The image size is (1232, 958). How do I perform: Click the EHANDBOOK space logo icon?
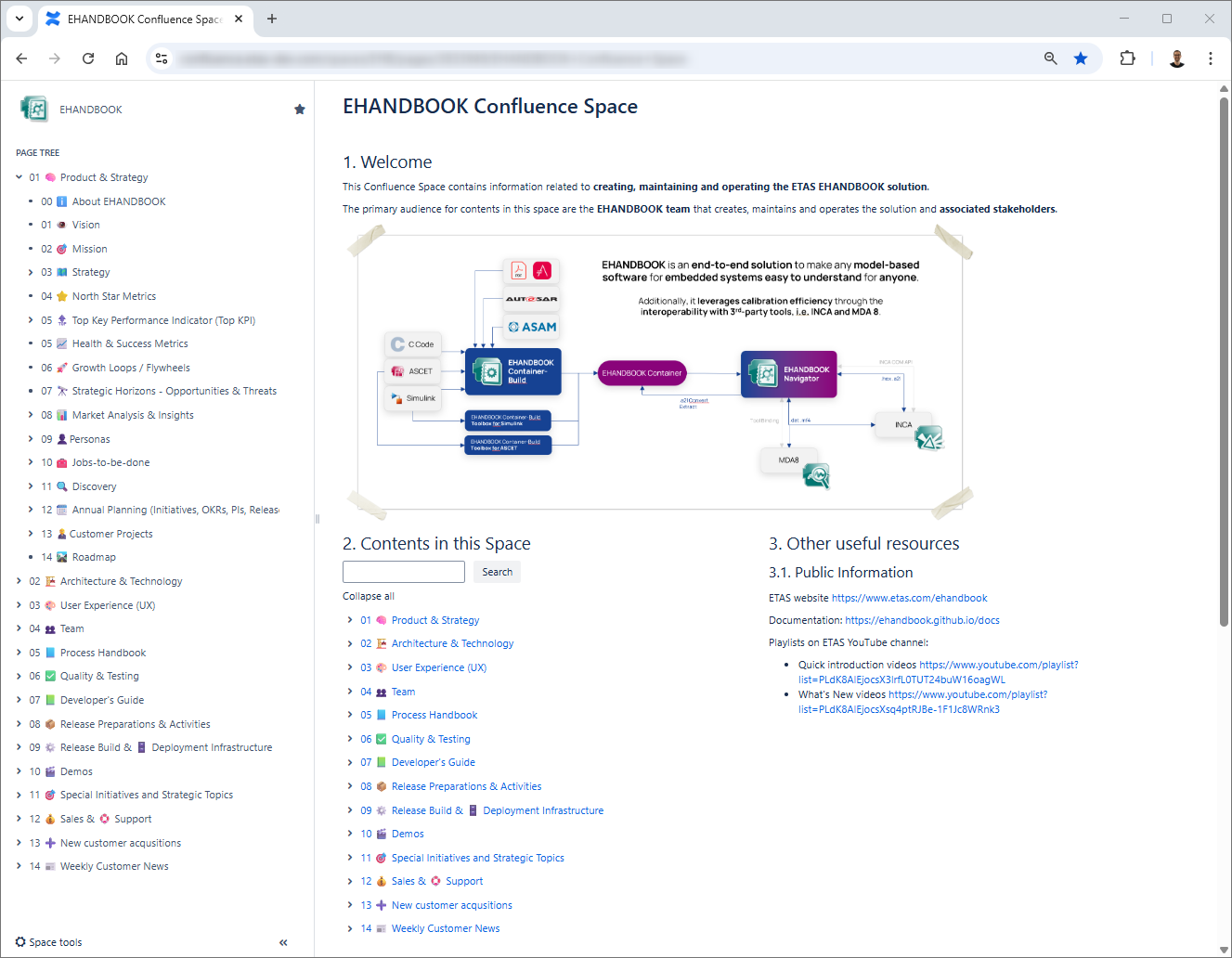pyautogui.click(x=34, y=110)
